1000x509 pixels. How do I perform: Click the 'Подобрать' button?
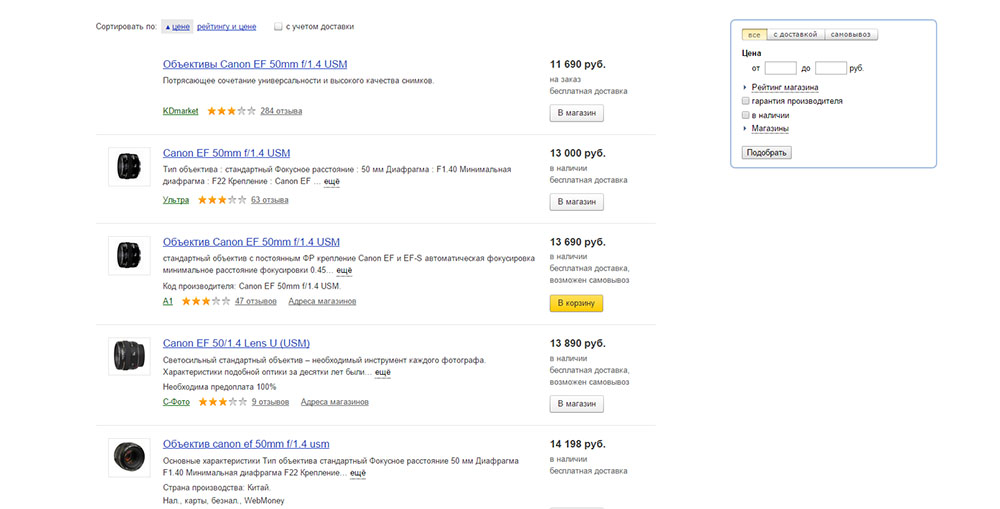coord(767,152)
